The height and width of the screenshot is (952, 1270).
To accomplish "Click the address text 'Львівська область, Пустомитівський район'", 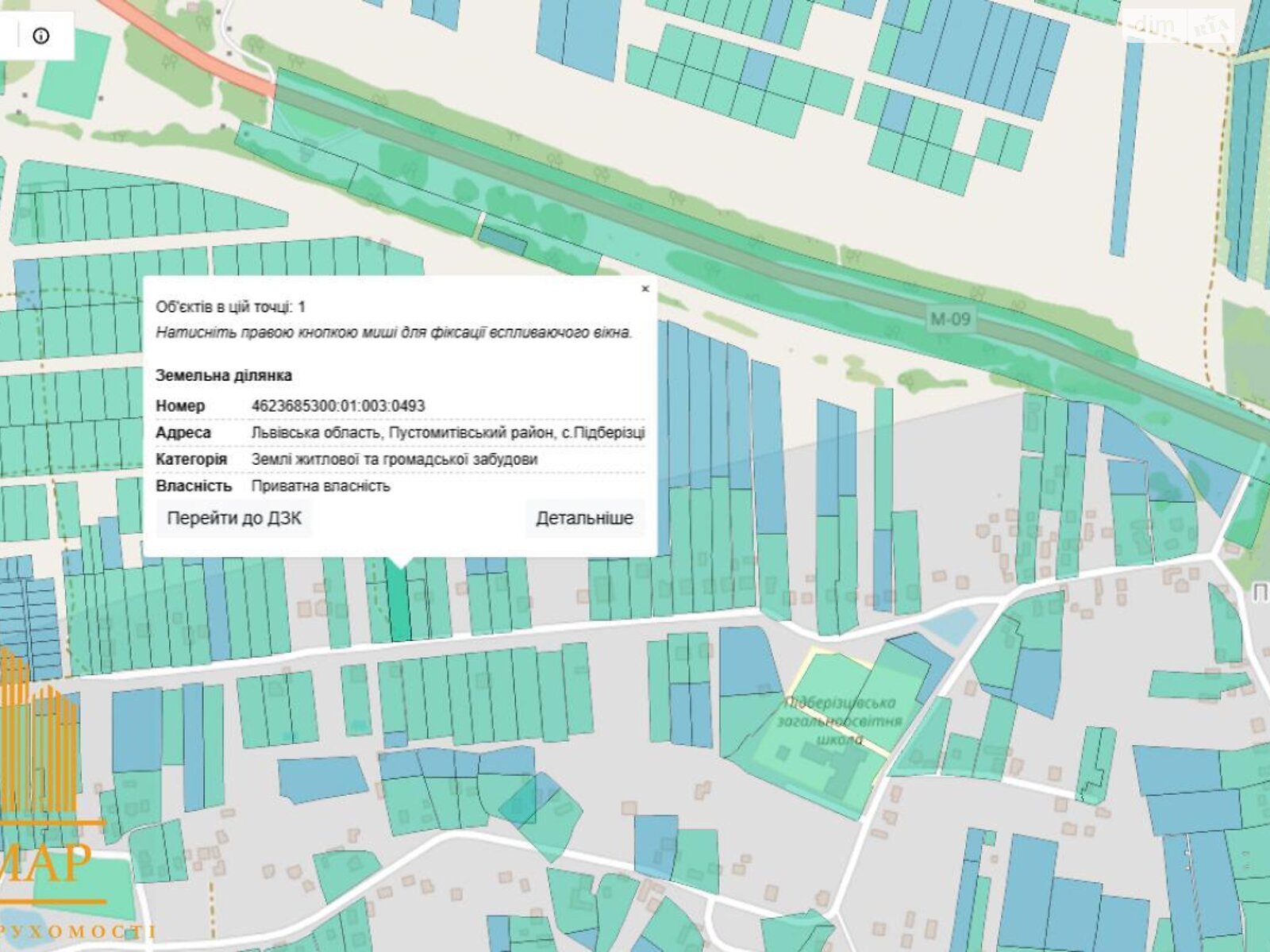I will point(403,433).
